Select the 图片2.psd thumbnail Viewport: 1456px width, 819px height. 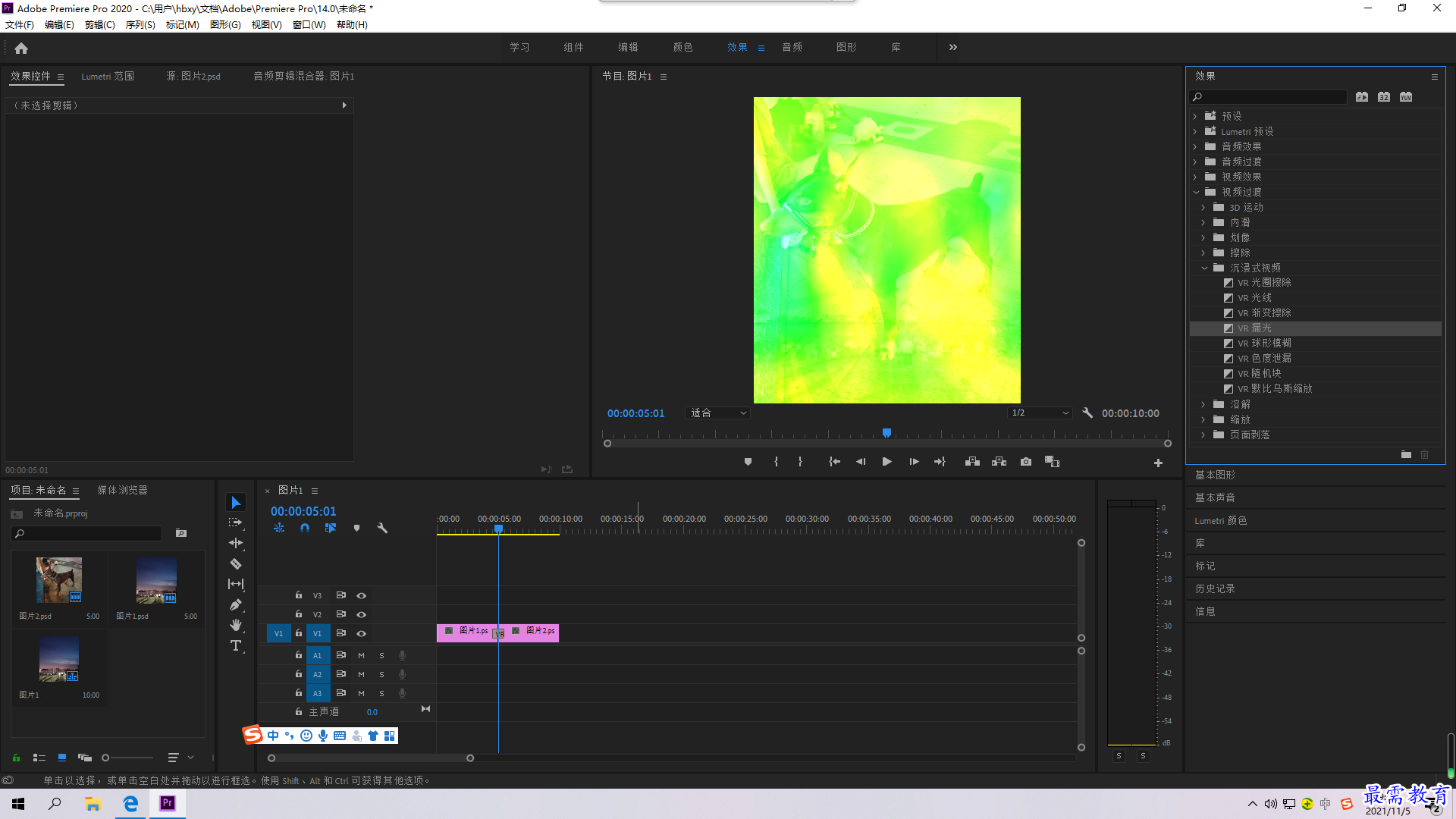[59, 581]
